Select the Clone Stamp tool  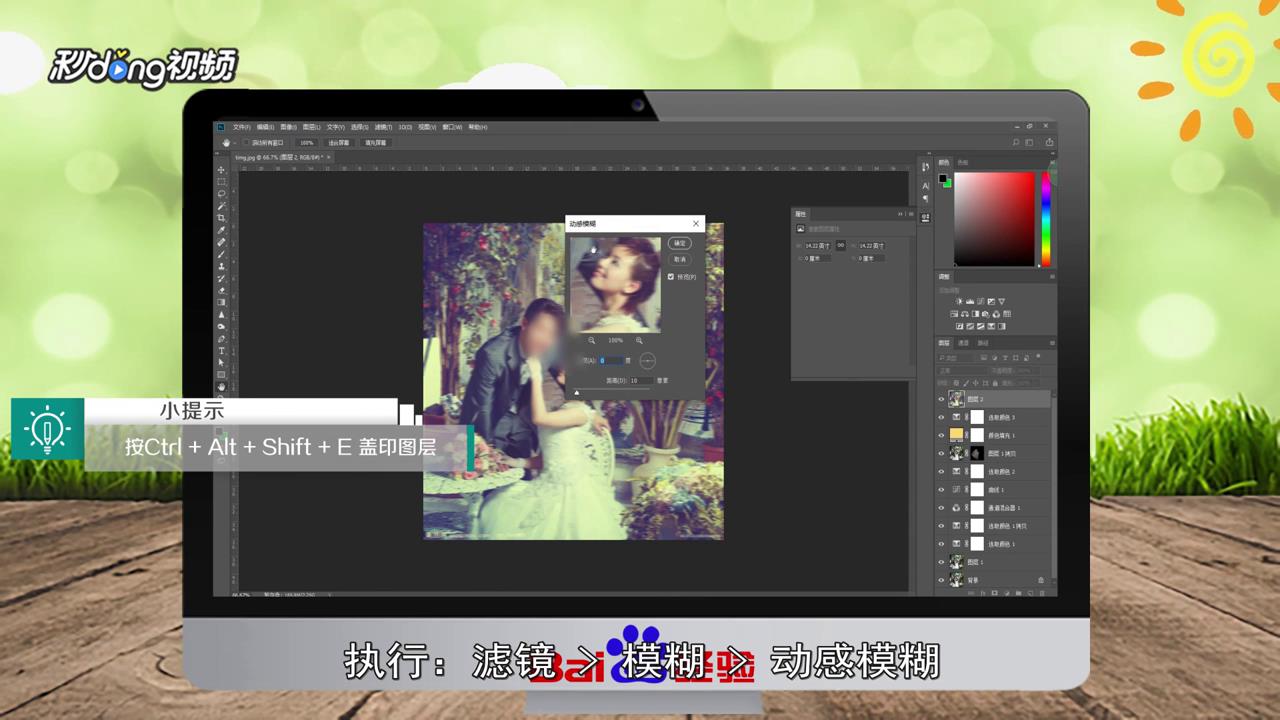pos(222,266)
